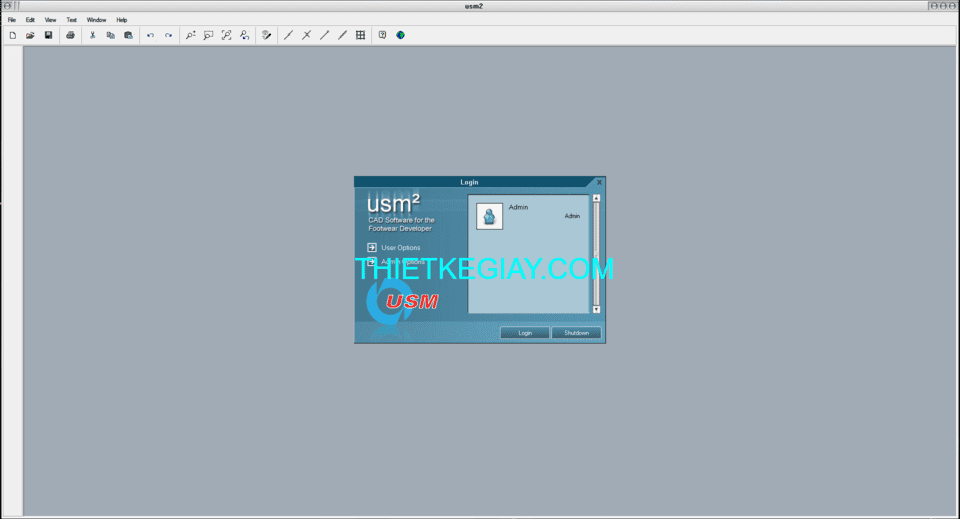Viewport: 960px width, 519px height.
Task: Select the crossed lines tool
Action: (x=307, y=35)
